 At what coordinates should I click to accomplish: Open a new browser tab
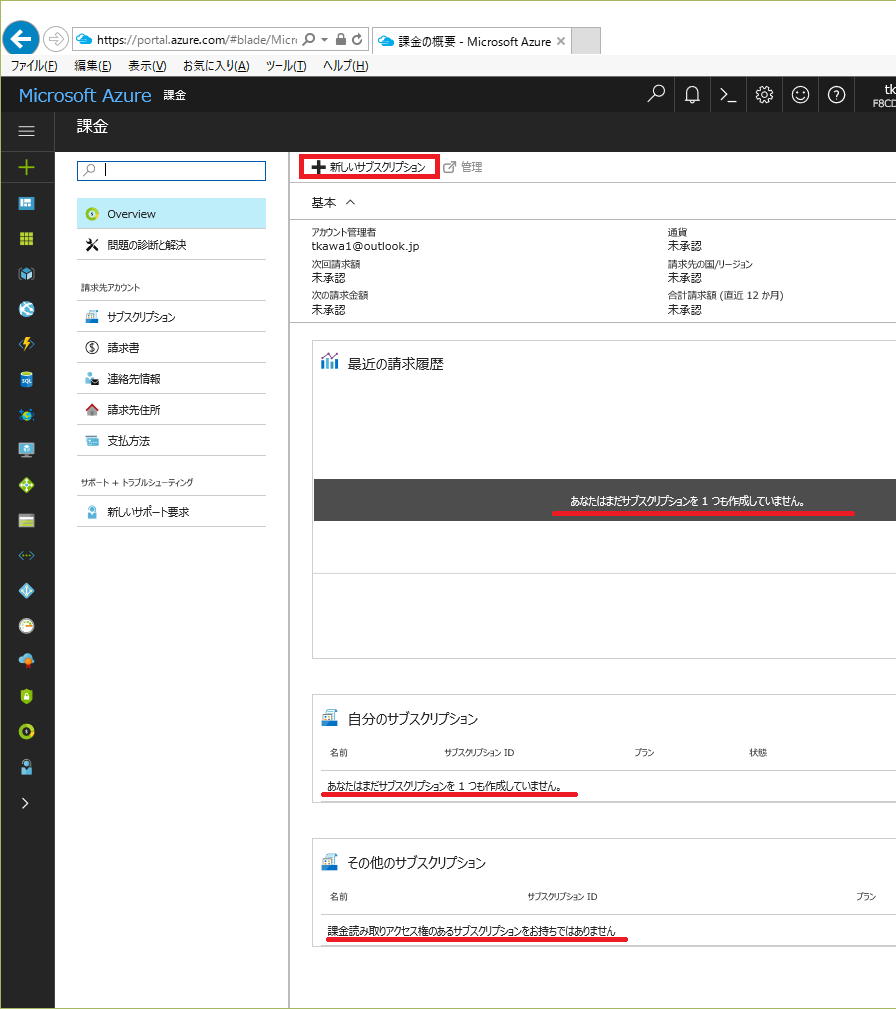pos(586,41)
